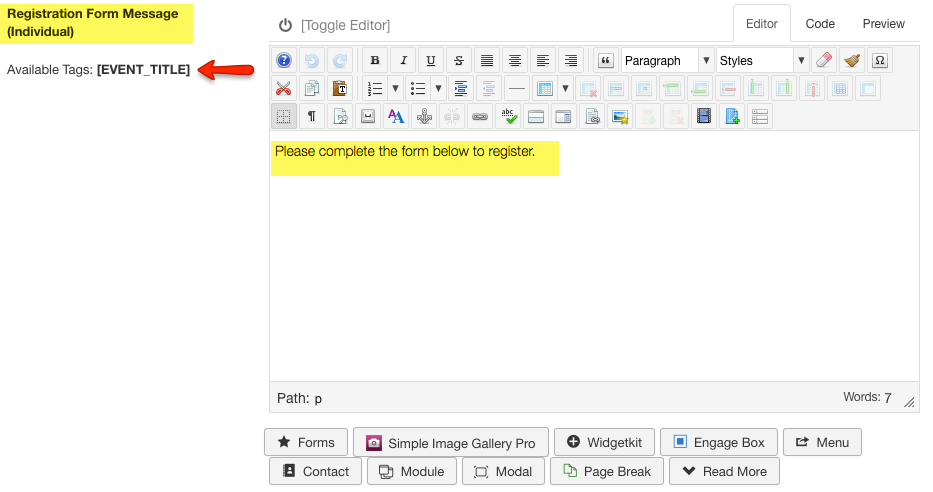Screen dimensions: 933x492
Task: Insert a numbered list
Action: coord(375,89)
